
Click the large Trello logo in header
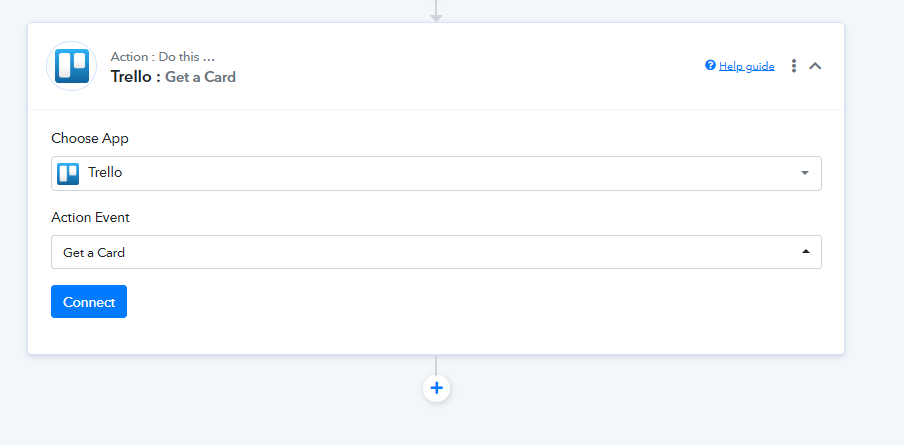71,66
